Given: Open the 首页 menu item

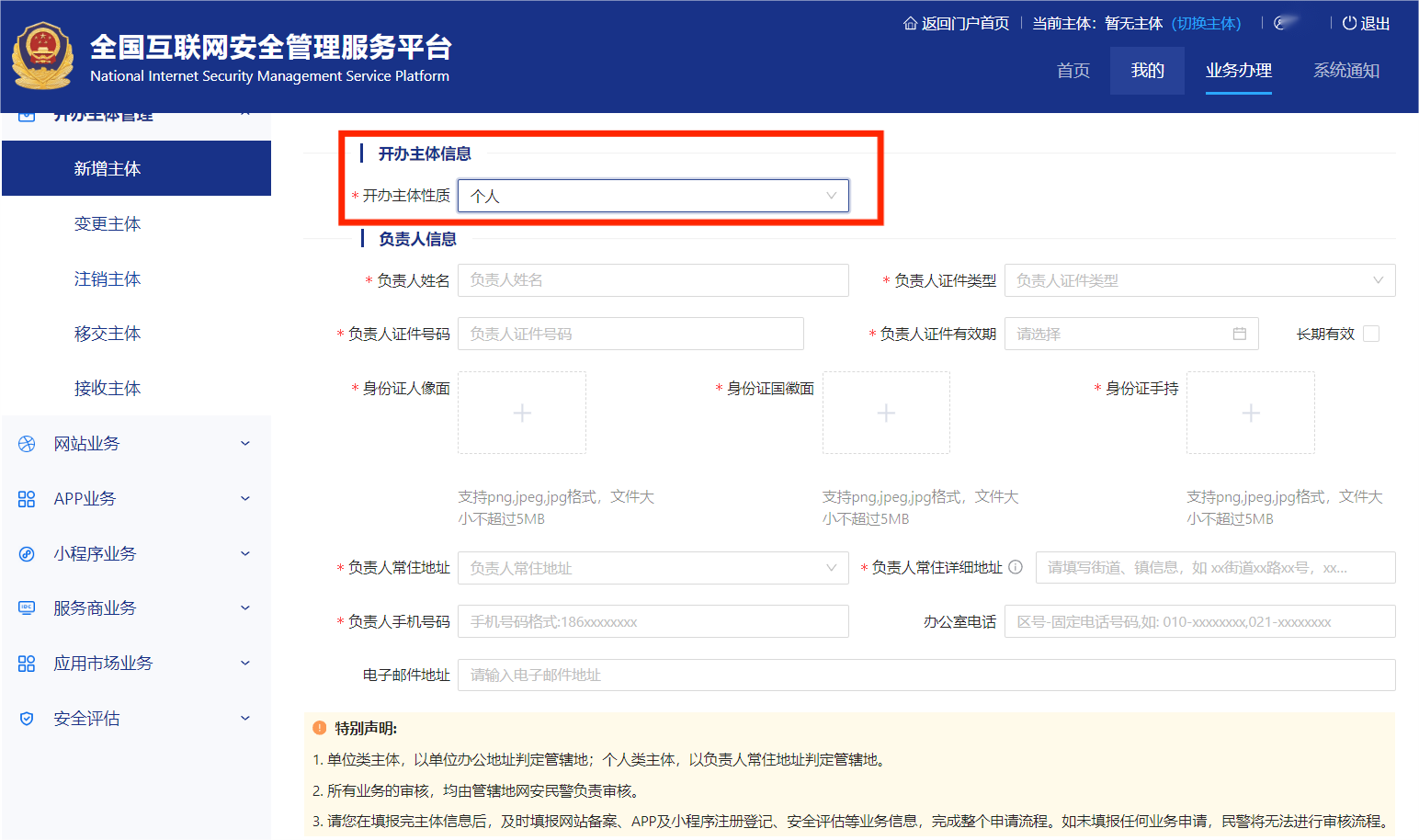Looking at the screenshot, I should point(1073,70).
